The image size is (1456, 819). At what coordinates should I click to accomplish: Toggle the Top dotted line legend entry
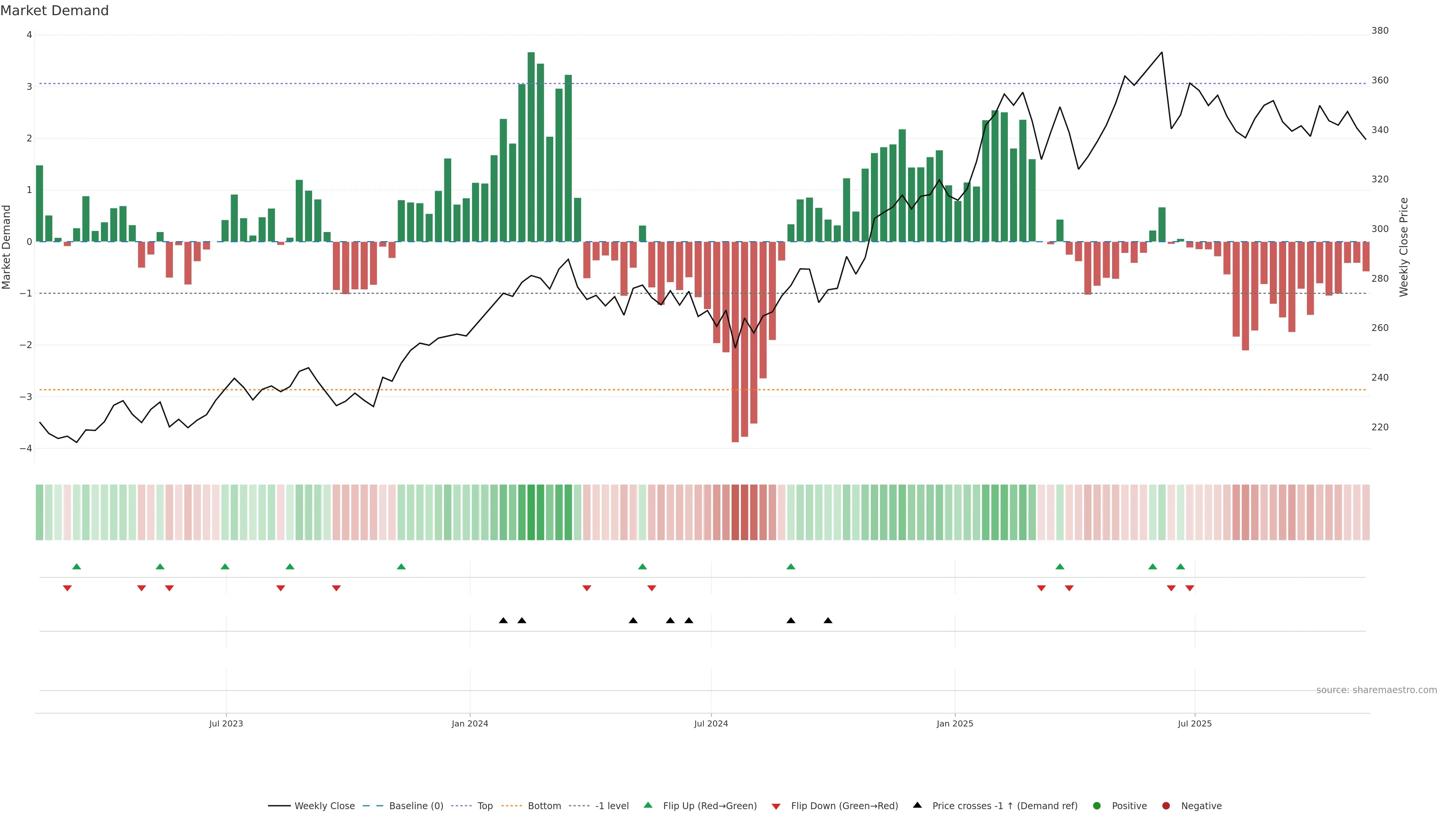[485, 806]
